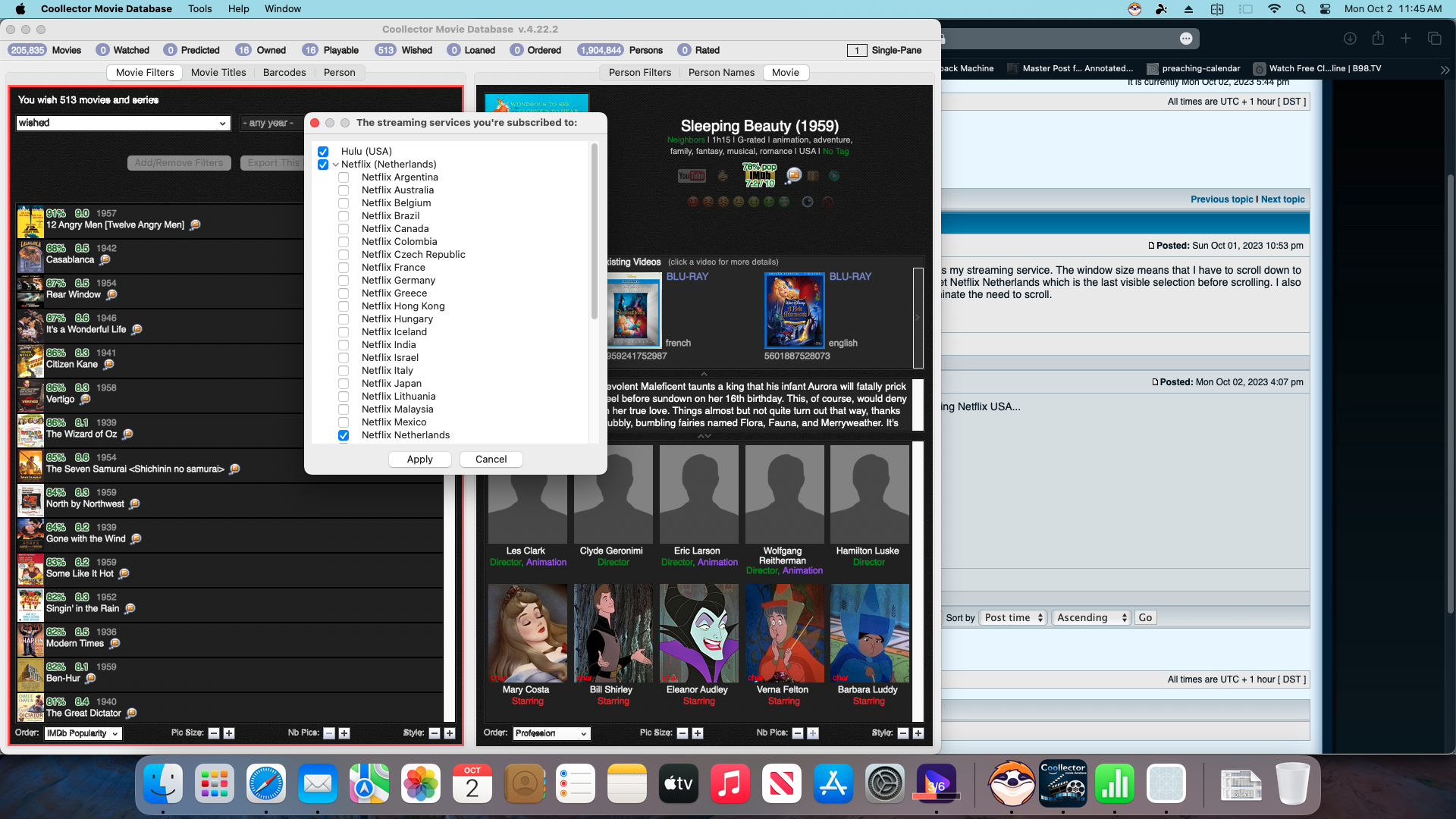The height and width of the screenshot is (819, 1456).
Task: Switch to the Barcodes tab
Action: point(284,73)
